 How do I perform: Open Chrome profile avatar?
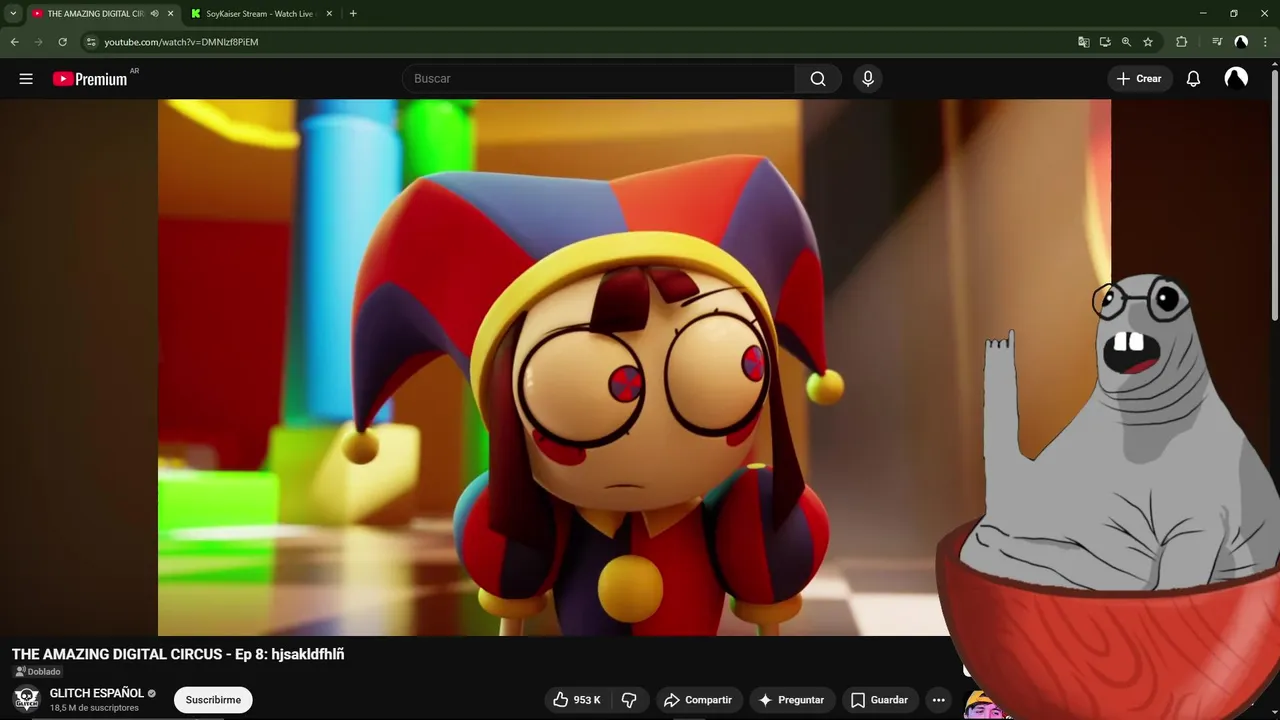point(1241,42)
